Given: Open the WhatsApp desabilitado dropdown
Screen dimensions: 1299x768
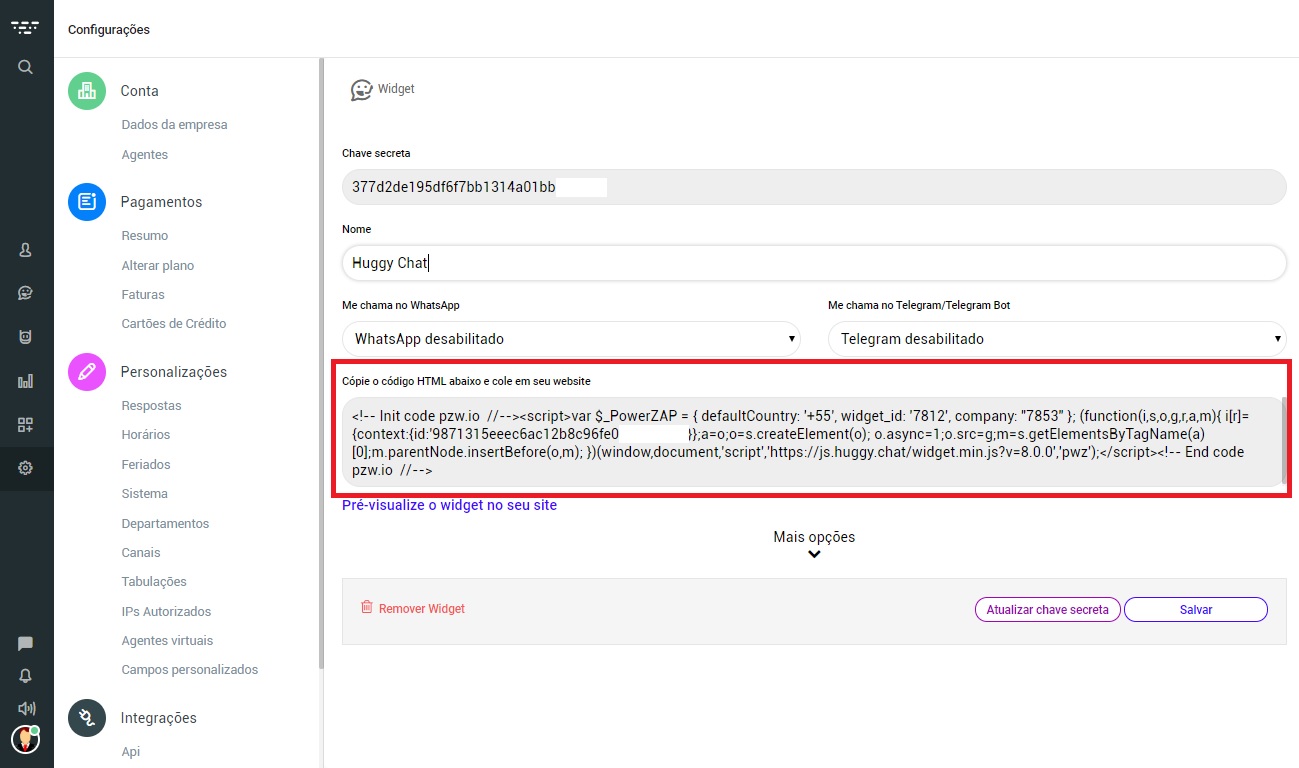Looking at the screenshot, I should [x=571, y=339].
